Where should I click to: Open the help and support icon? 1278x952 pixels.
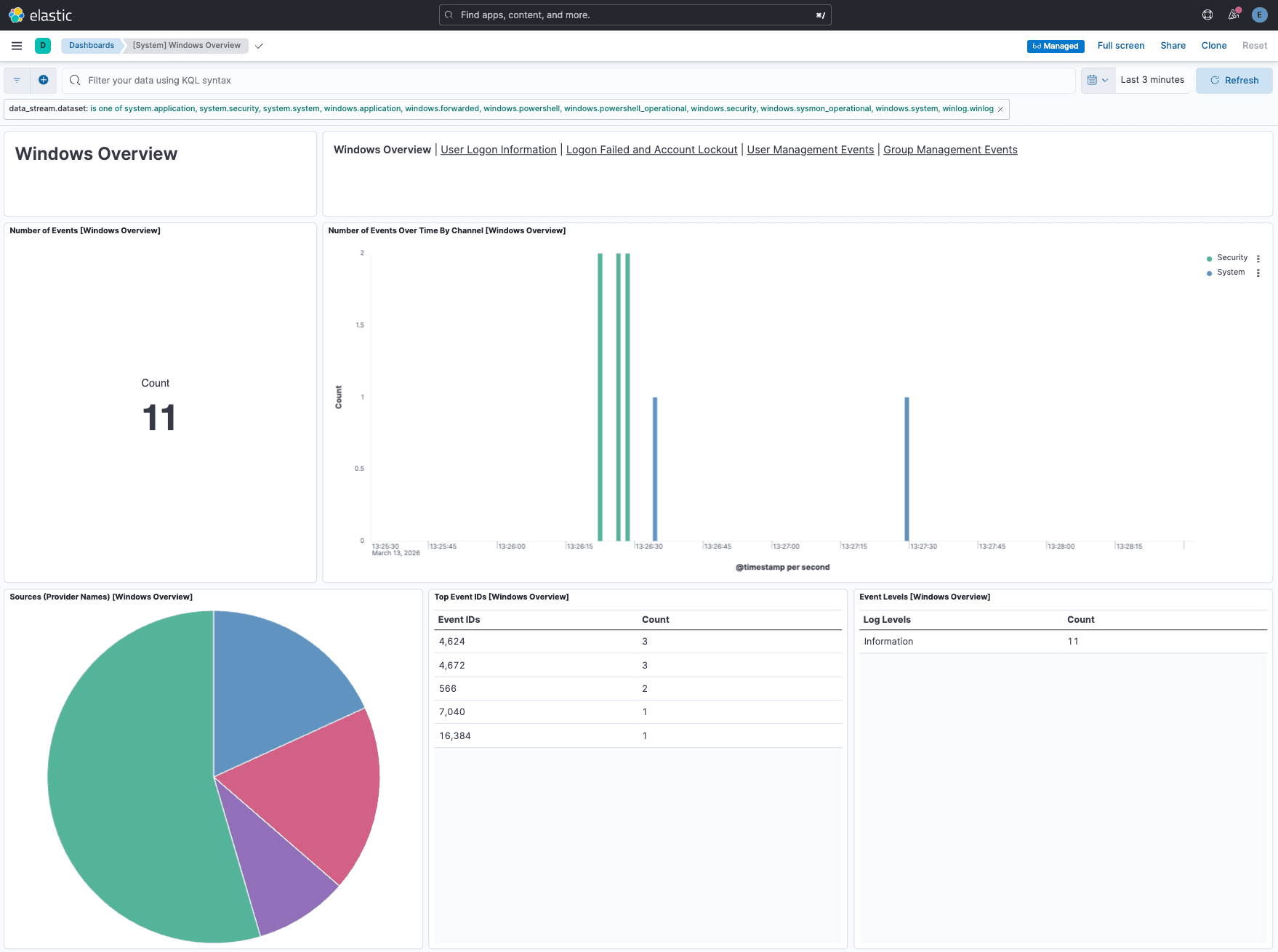tap(1207, 15)
